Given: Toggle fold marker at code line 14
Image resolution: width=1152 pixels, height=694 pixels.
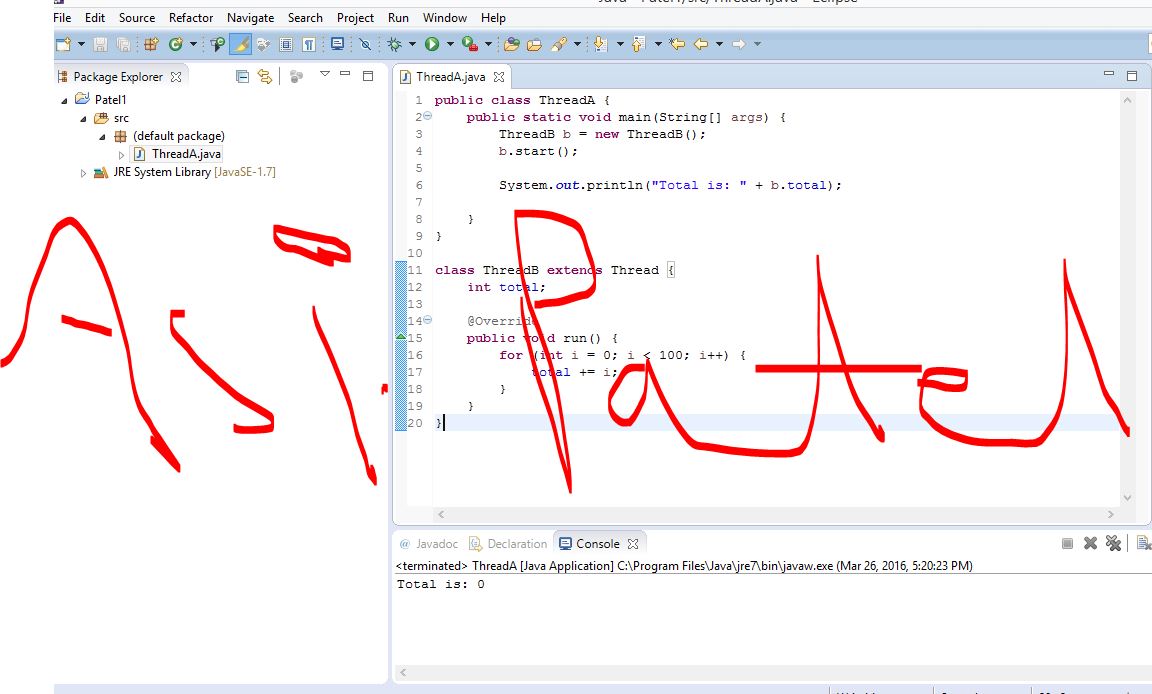Looking at the screenshot, I should (x=428, y=319).
